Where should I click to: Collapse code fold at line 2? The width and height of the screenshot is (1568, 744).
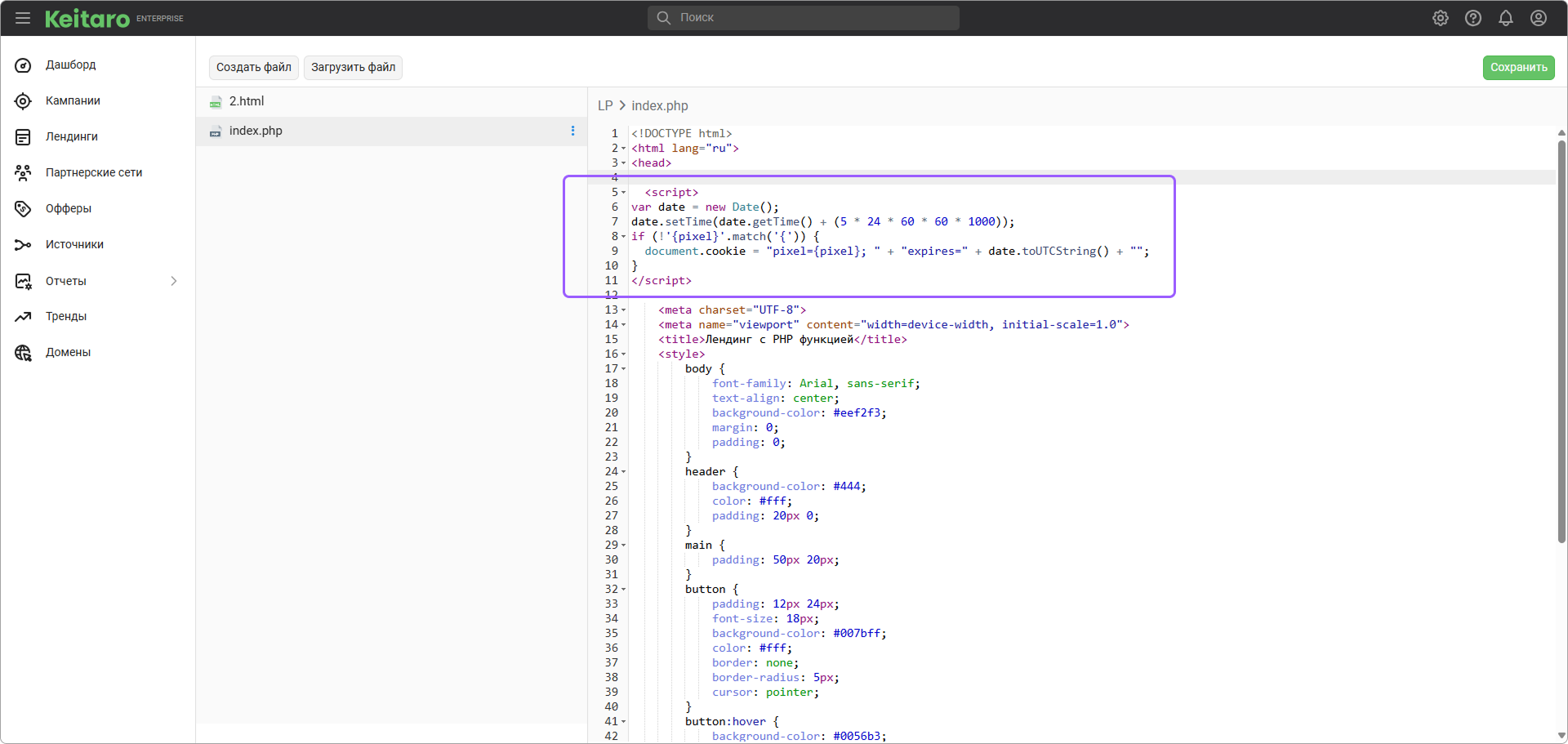pyautogui.click(x=624, y=149)
